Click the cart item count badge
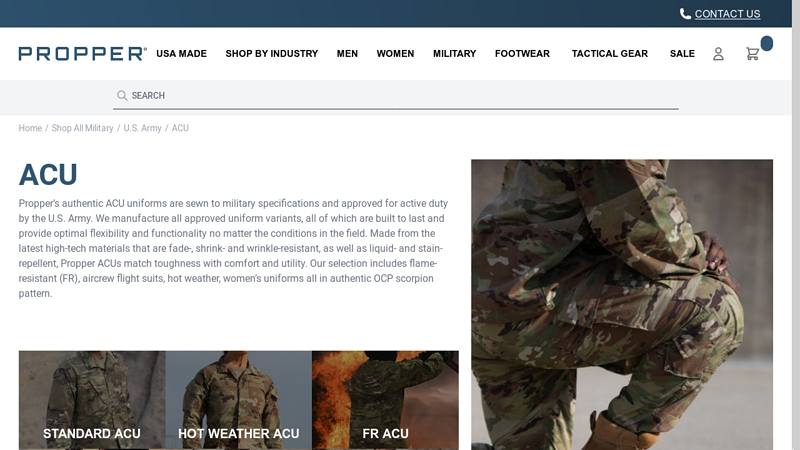800x450 pixels. point(766,43)
